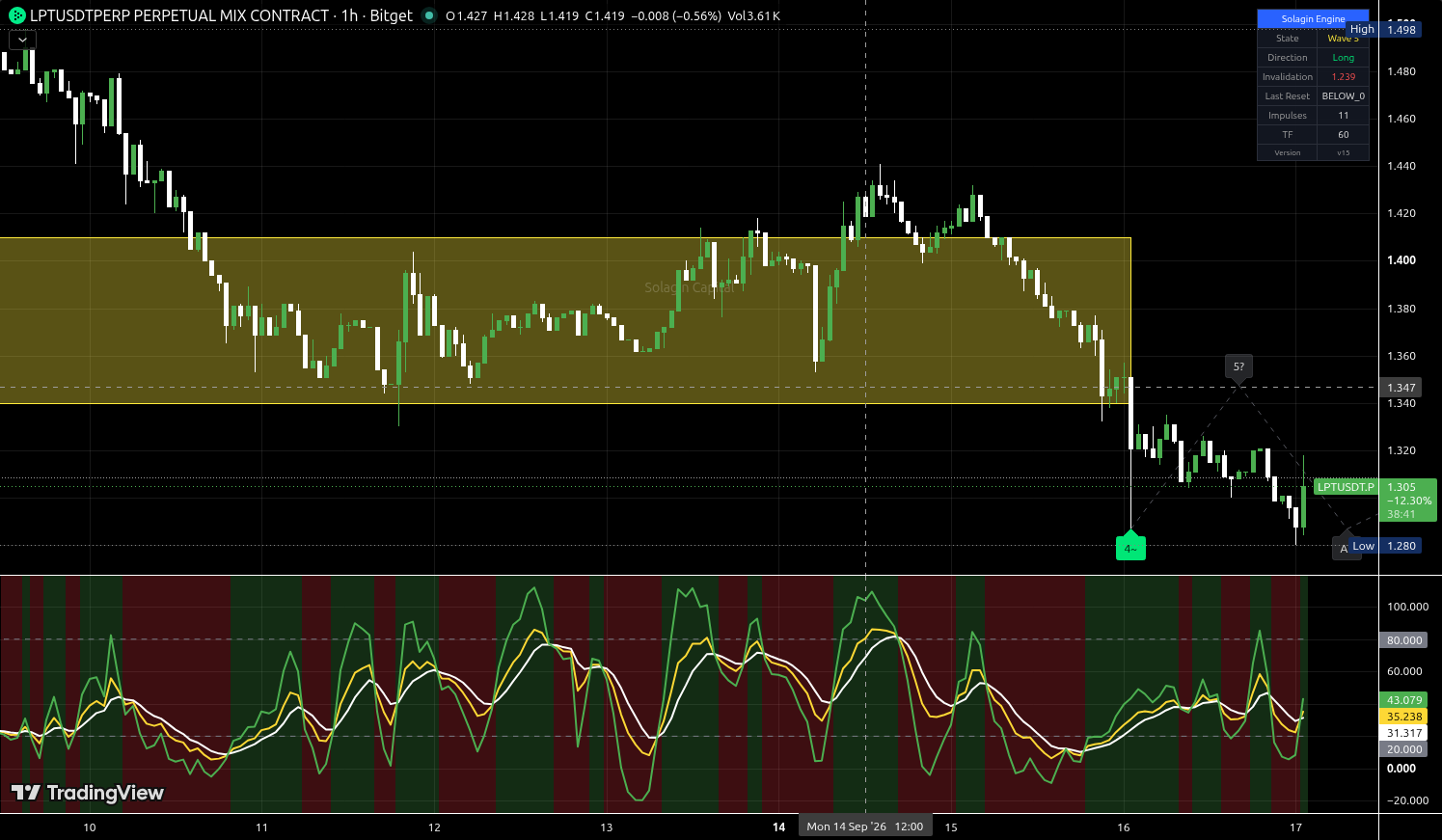Click the 1.347 dashed-line price label
1442x840 pixels.
pos(1401,388)
